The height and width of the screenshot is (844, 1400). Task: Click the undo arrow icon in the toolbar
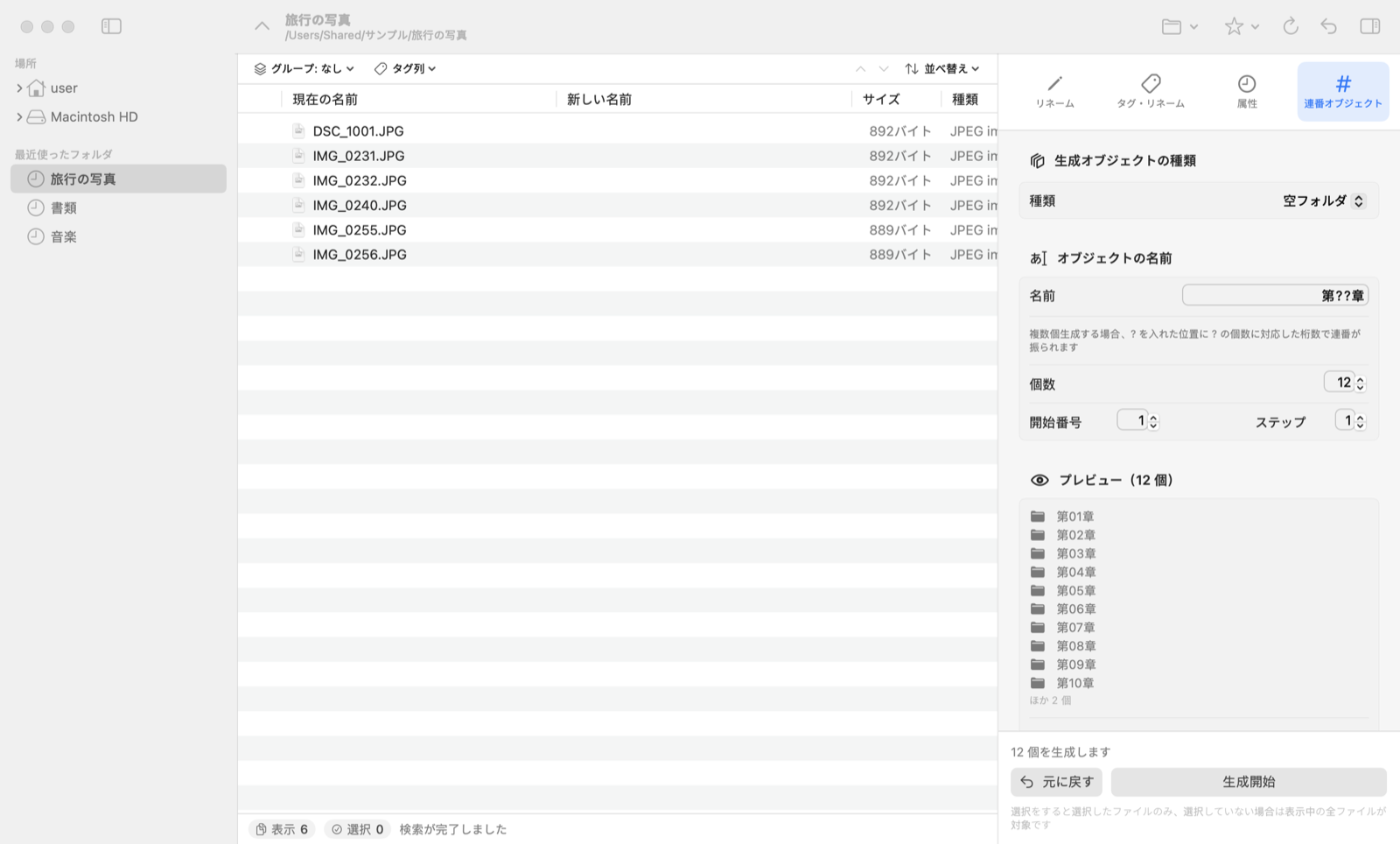(x=1328, y=26)
